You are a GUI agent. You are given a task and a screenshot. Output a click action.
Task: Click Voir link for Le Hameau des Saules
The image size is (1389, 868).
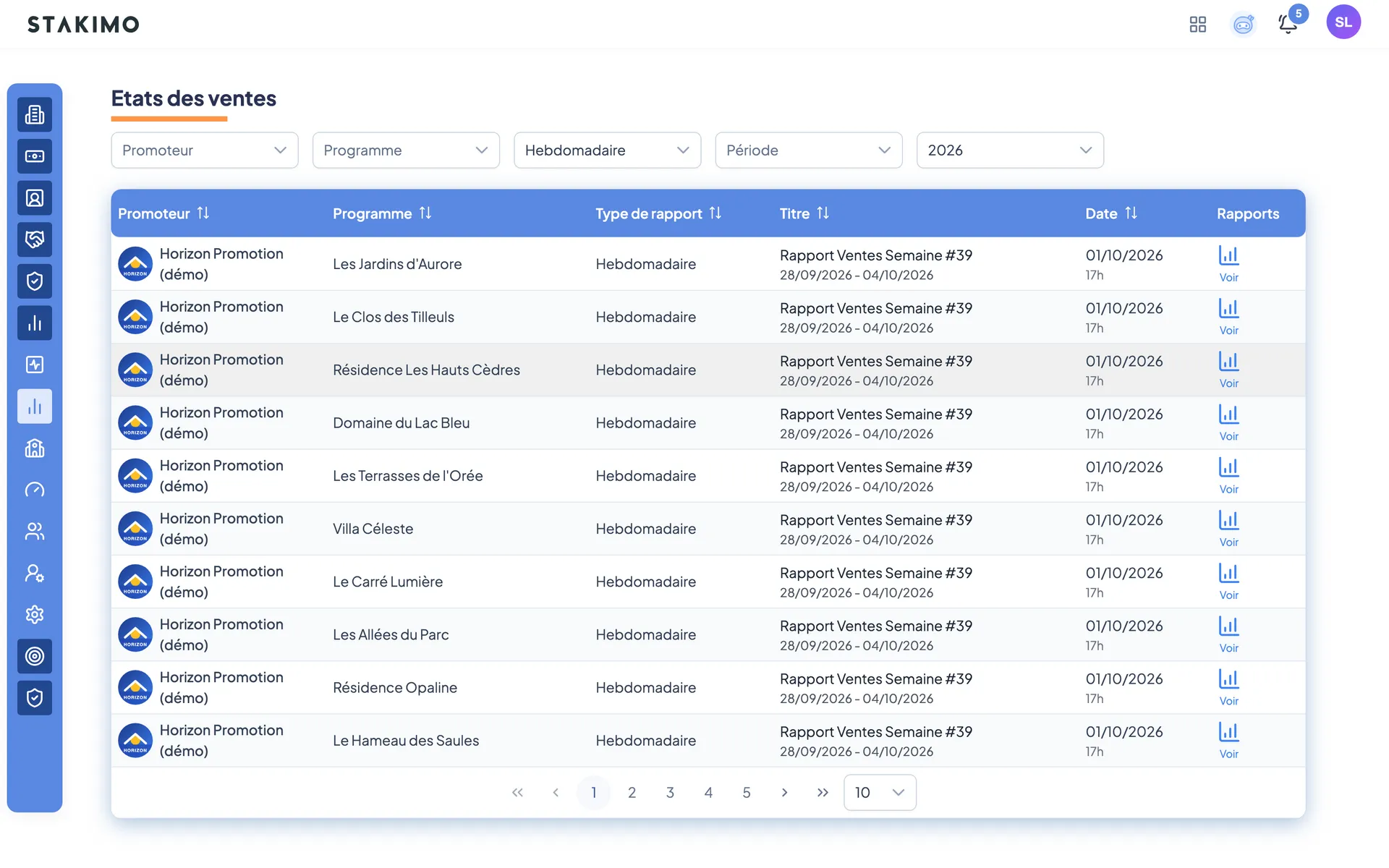[x=1228, y=754]
